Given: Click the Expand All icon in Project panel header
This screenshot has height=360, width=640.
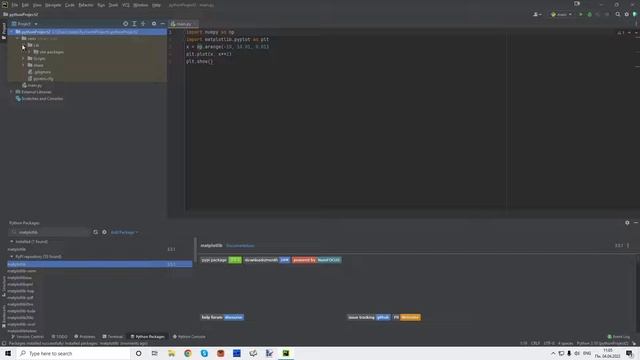Looking at the screenshot, I should 134,24.
